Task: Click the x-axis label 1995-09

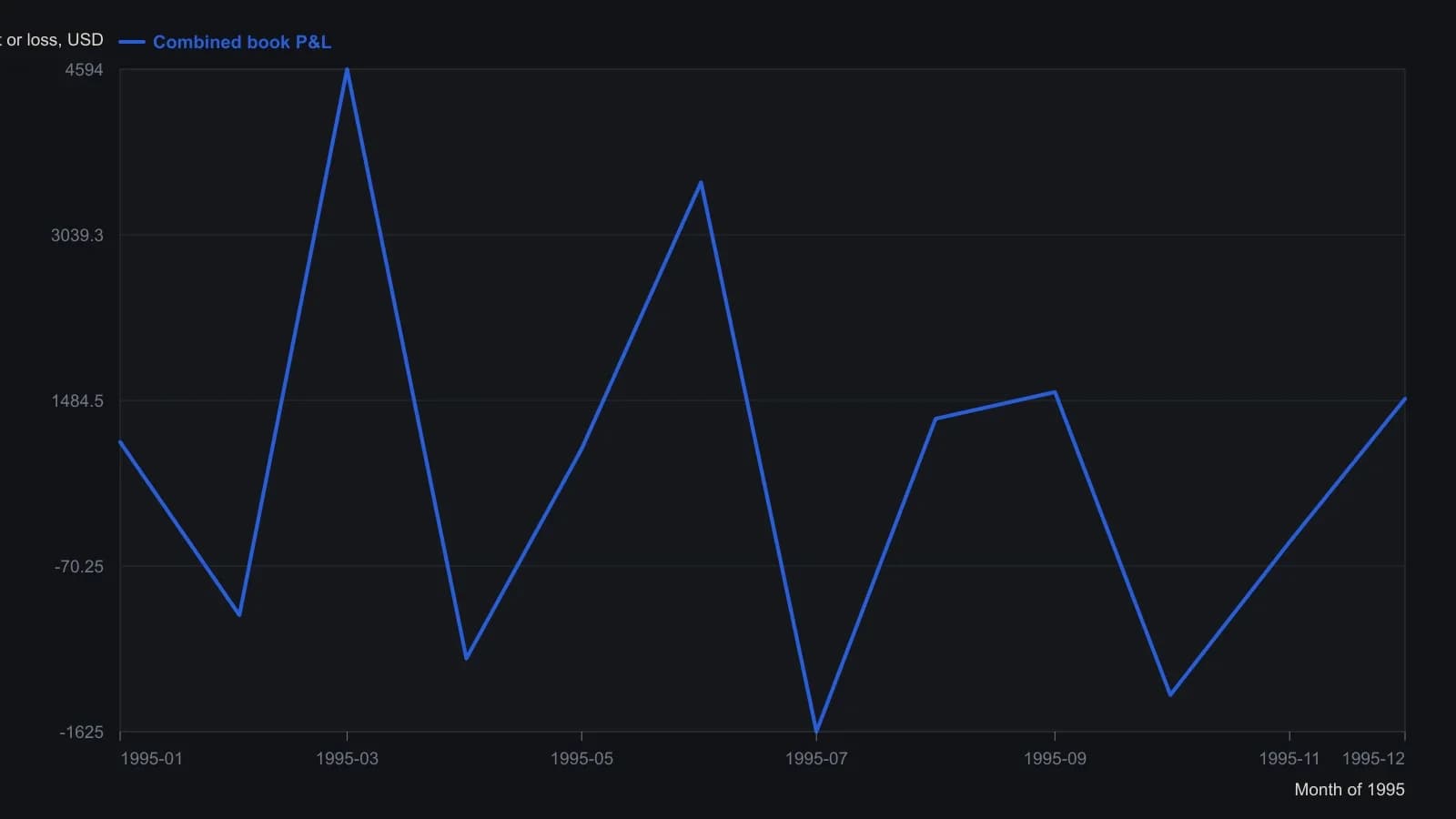Action: click(1055, 759)
